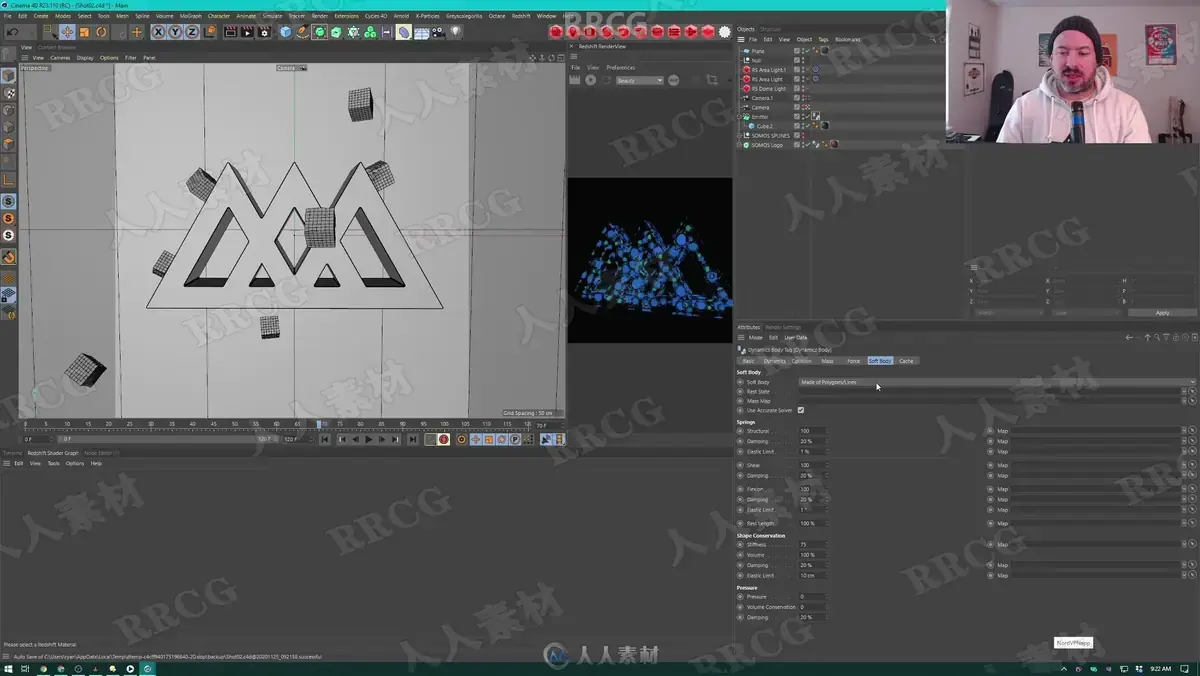The image size is (1200, 676).
Task: Click the Camera object icon in toolbar
Action: (x=438, y=32)
